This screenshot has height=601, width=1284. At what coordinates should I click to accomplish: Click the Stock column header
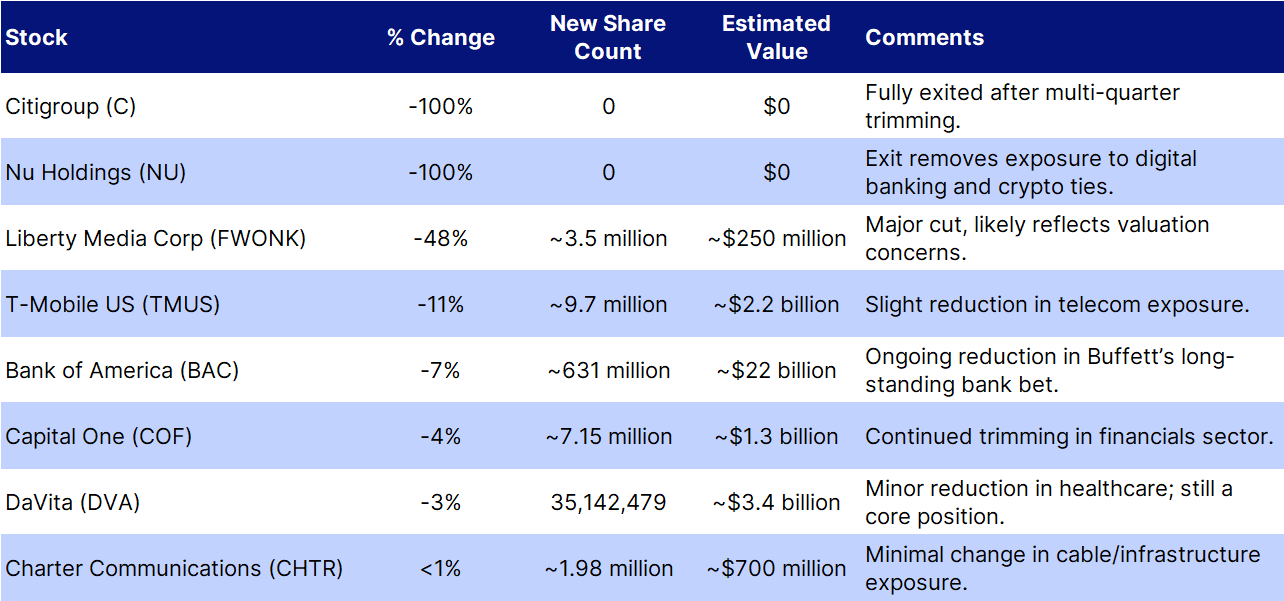tap(37, 38)
